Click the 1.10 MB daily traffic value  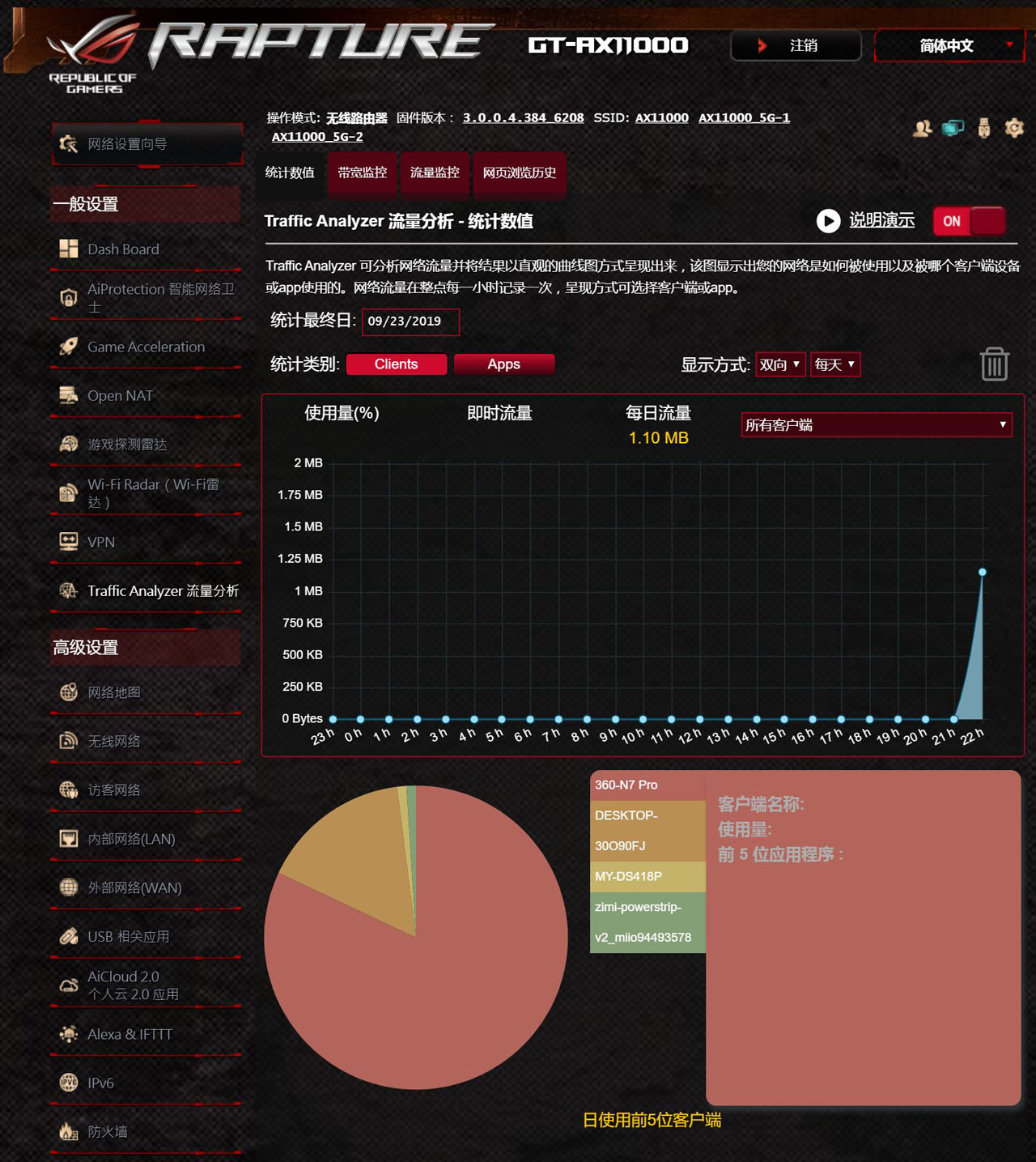pos(659,438)
